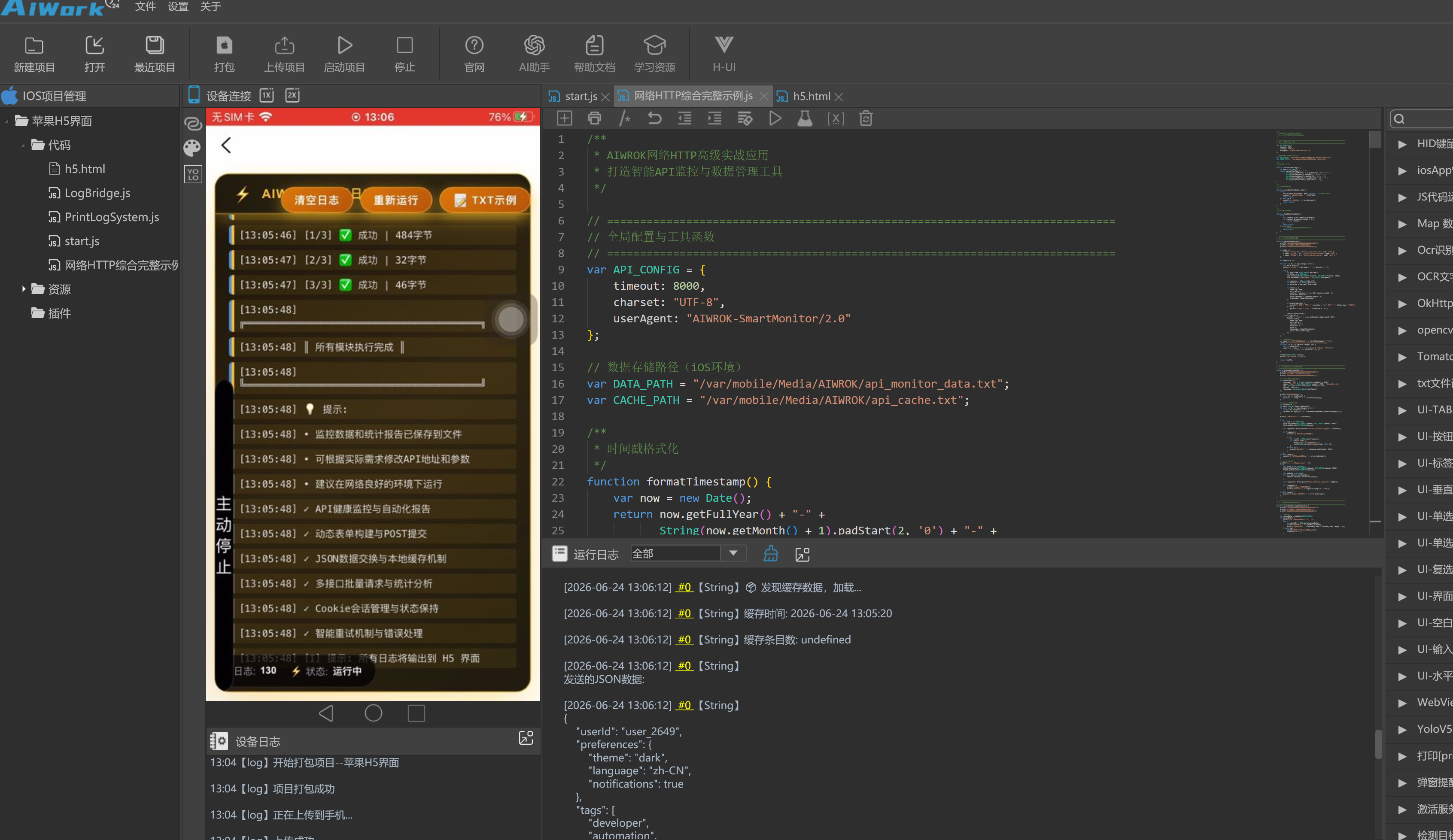Image resolution: width=1453 pixels, height=840 pixels.
Task: Click the device home circle button
Action: tap(373, 713)
